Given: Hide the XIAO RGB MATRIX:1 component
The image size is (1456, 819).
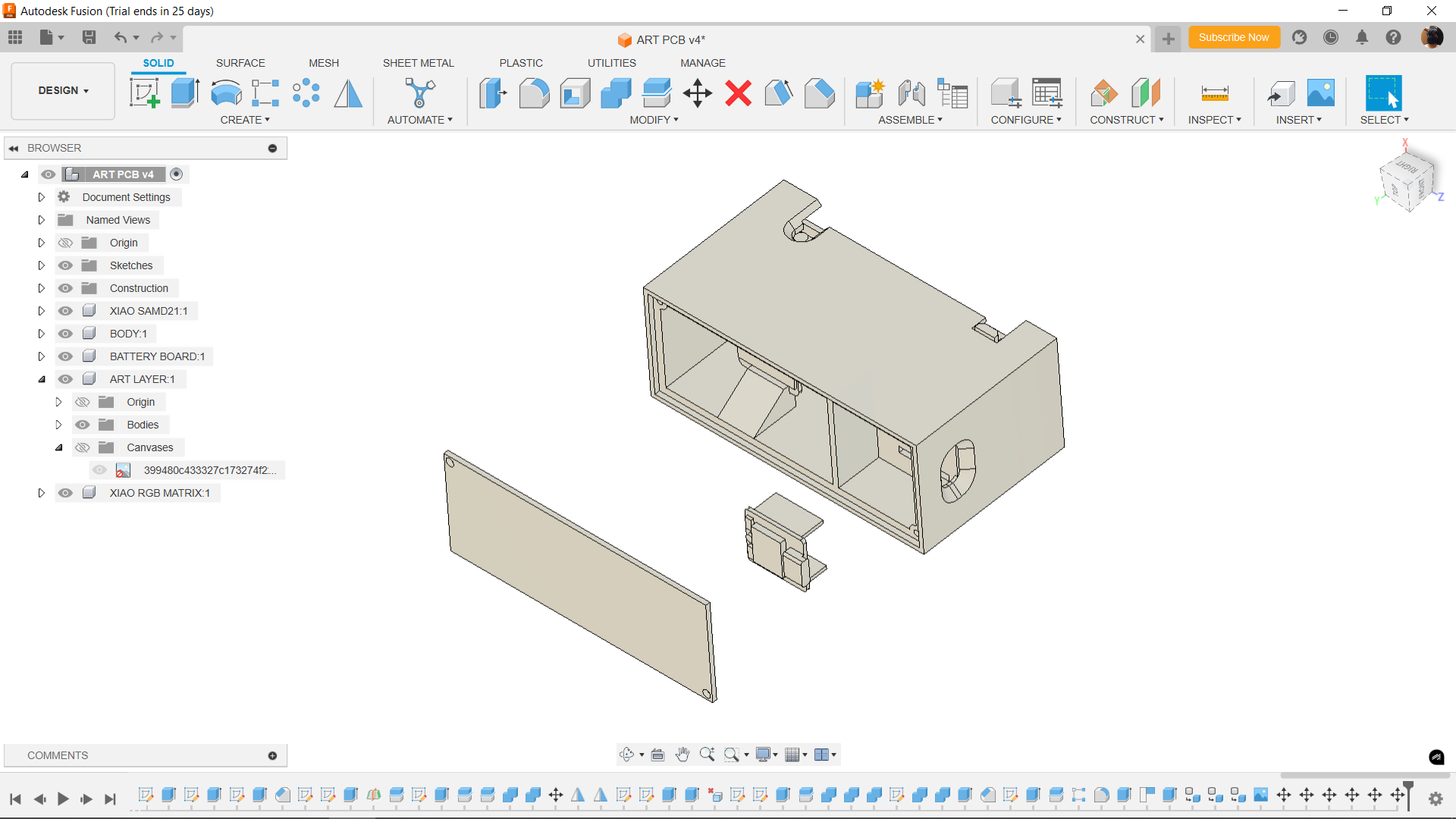Looking at the screenshot, I should [66, 493].
